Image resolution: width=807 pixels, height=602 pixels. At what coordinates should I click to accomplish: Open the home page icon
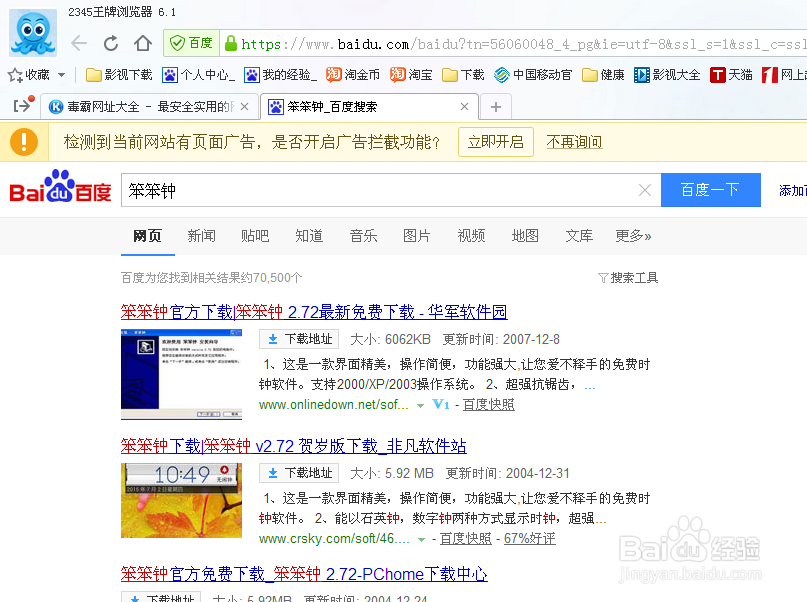coord(143,43)
